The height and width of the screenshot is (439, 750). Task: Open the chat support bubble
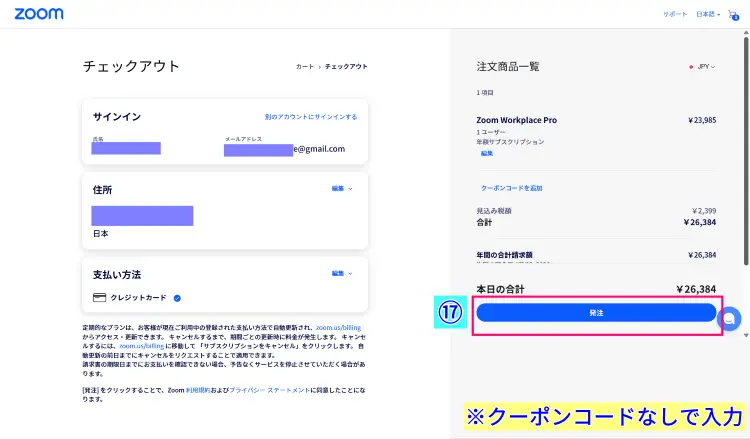[x=729, y=318]
